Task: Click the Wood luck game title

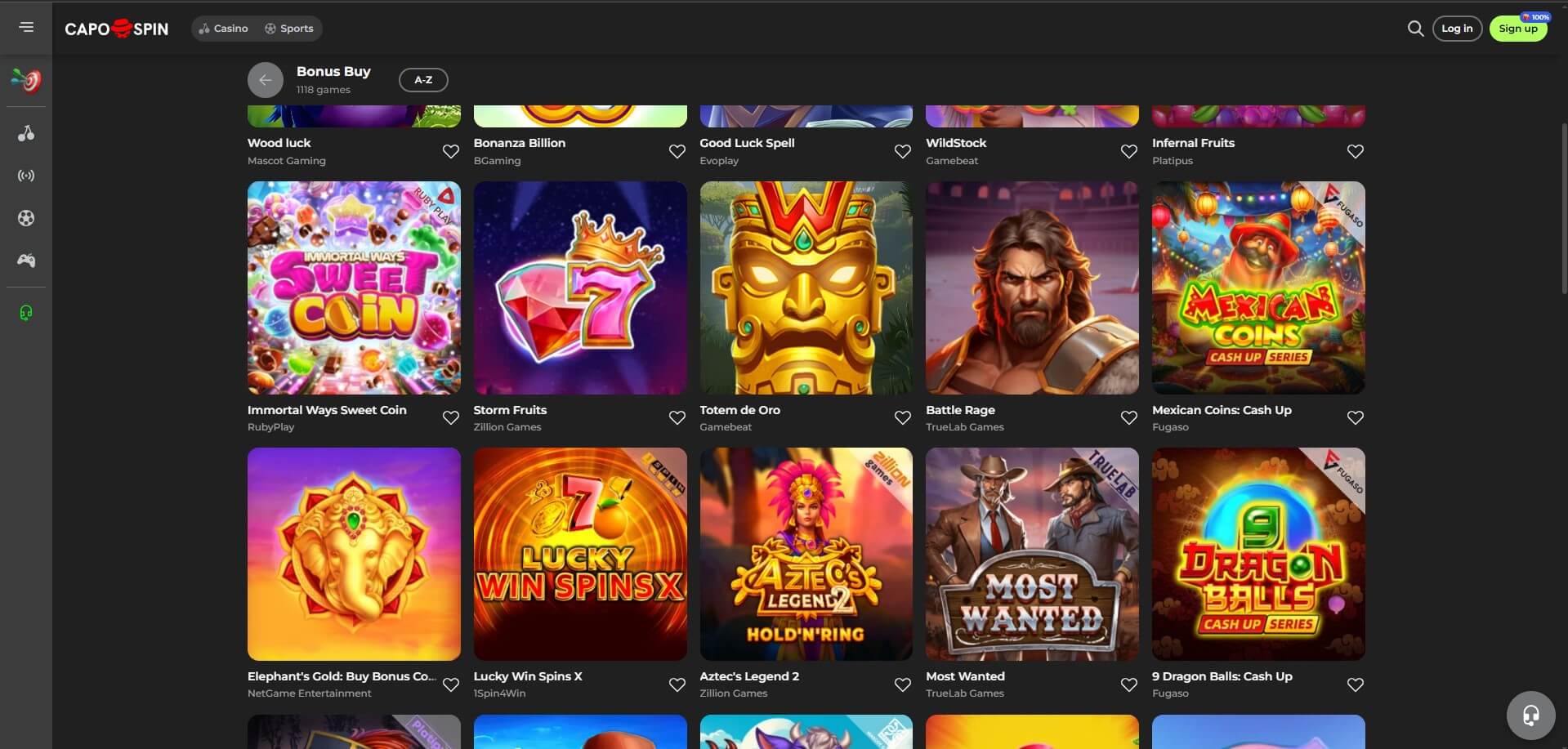Action: click(279, 143)
